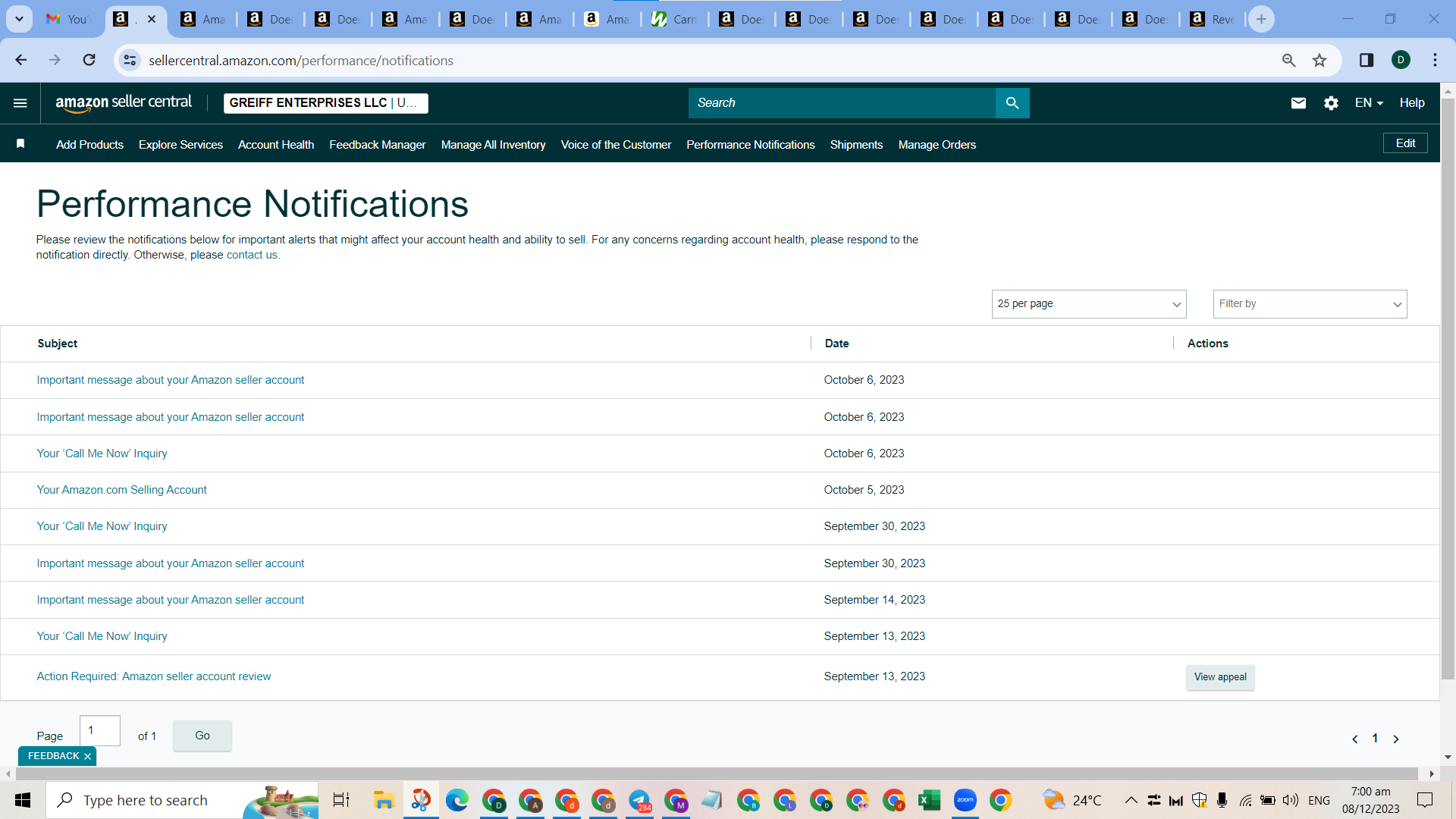This screenshot has width=1456, height=819.
Task: Click the Seller Central search field
Action: 842,103
